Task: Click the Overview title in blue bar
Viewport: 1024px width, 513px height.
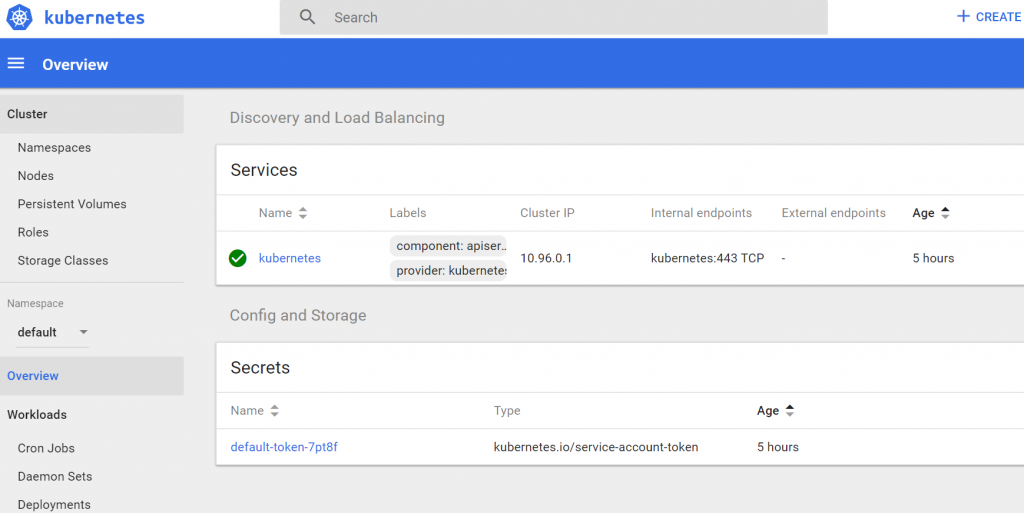Action: pos(75,64)
